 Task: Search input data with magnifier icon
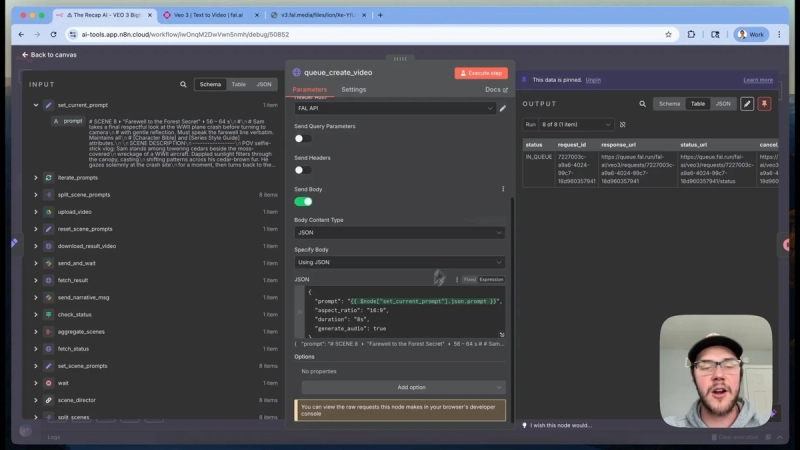183,84
